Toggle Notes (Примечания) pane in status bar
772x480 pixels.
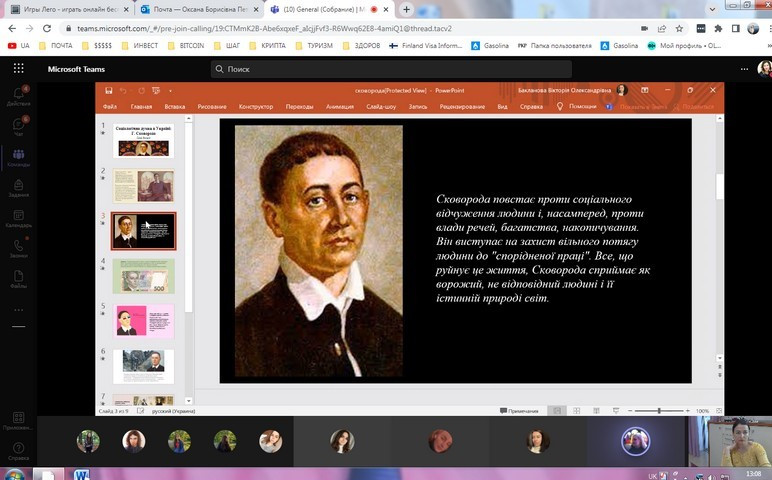tap(520, 411)
